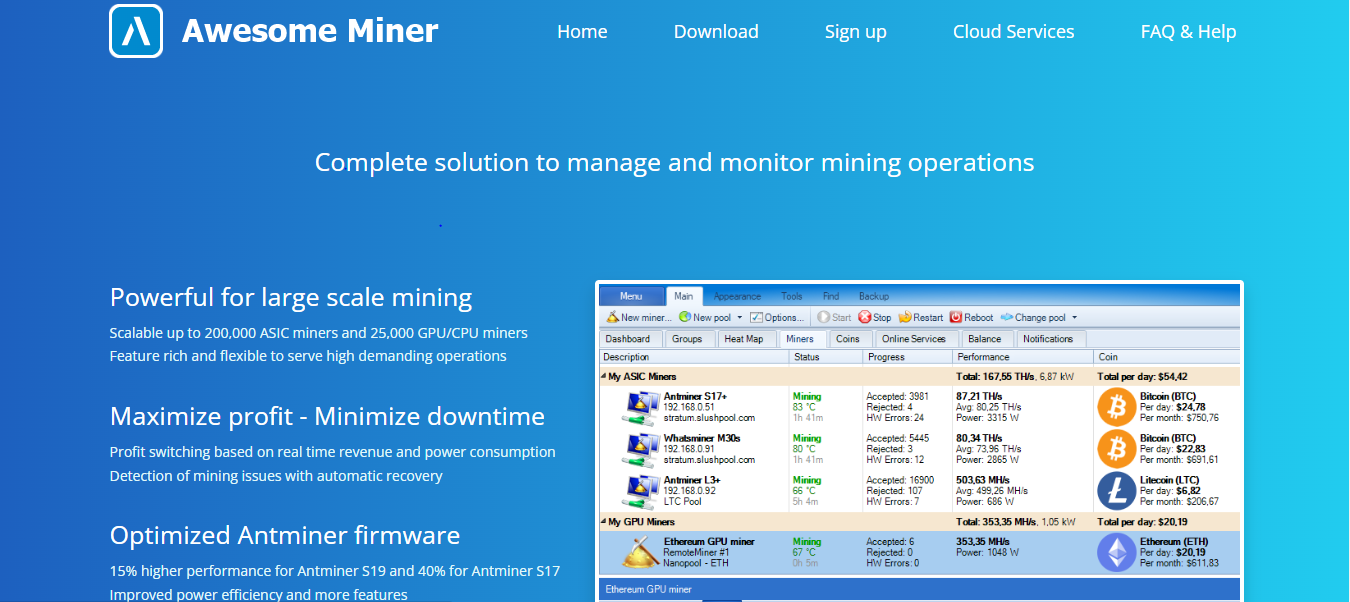Click the '87,21 TH/s' performance value

click(981, 397)
